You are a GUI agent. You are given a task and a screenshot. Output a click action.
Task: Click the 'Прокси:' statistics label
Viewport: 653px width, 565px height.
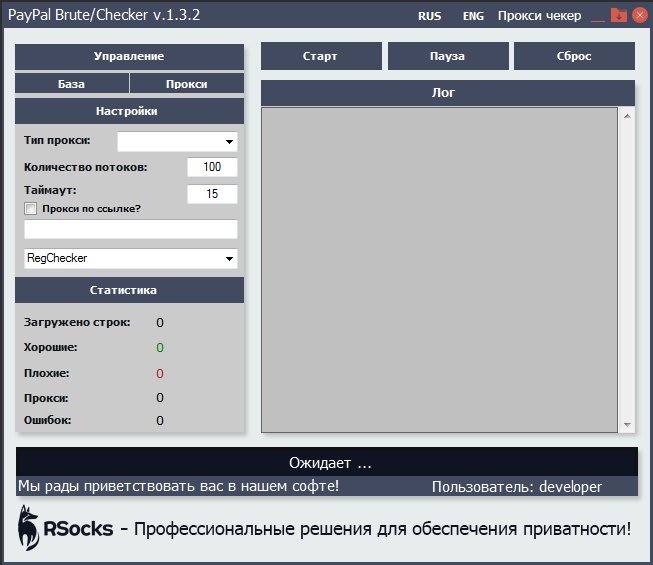[x=46, y=398]
